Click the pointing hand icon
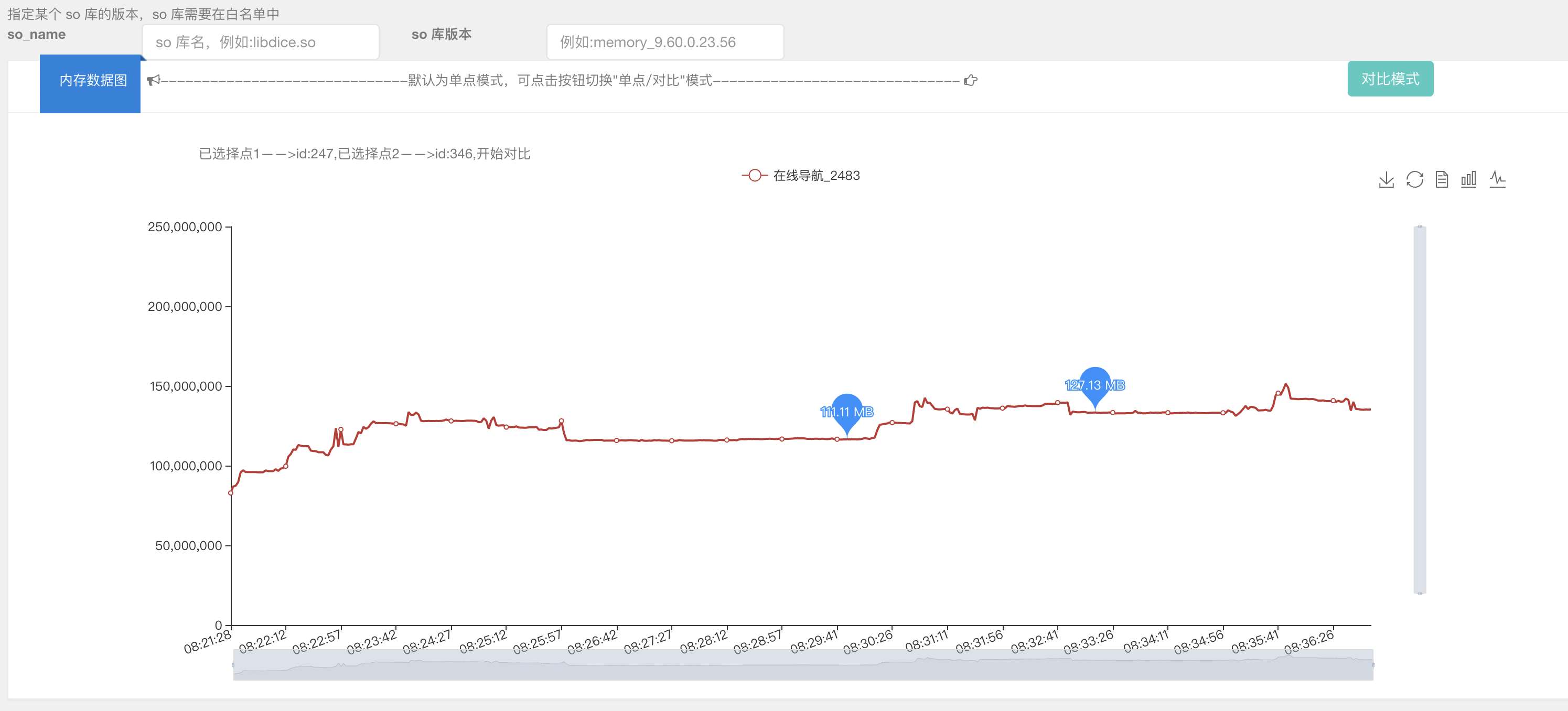The image size is (1568, 711). (970, 80)
